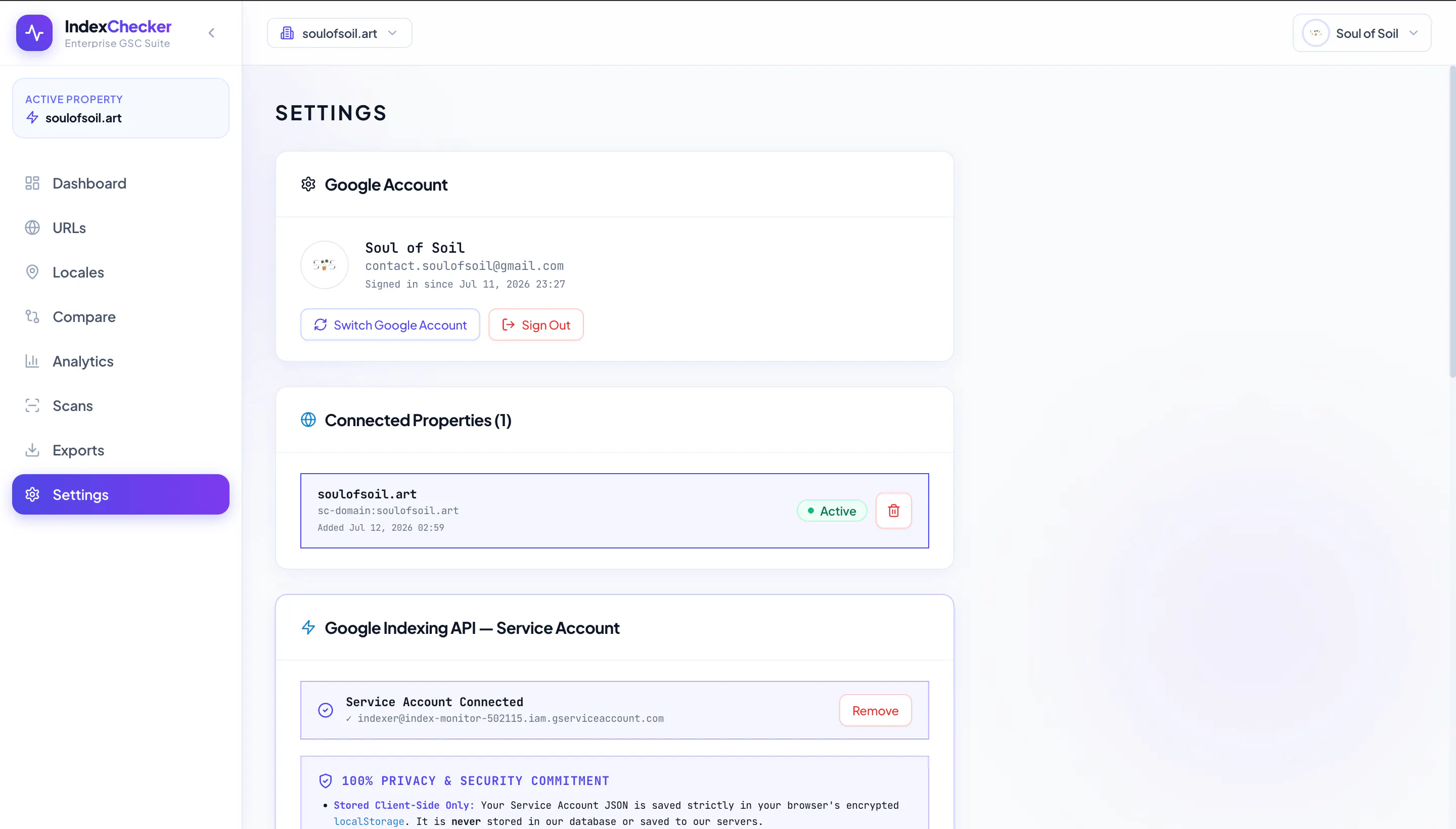This screenshot has width=1456, height=829.
Task: Click the Sign Out arrow icon
Action: 508,325
